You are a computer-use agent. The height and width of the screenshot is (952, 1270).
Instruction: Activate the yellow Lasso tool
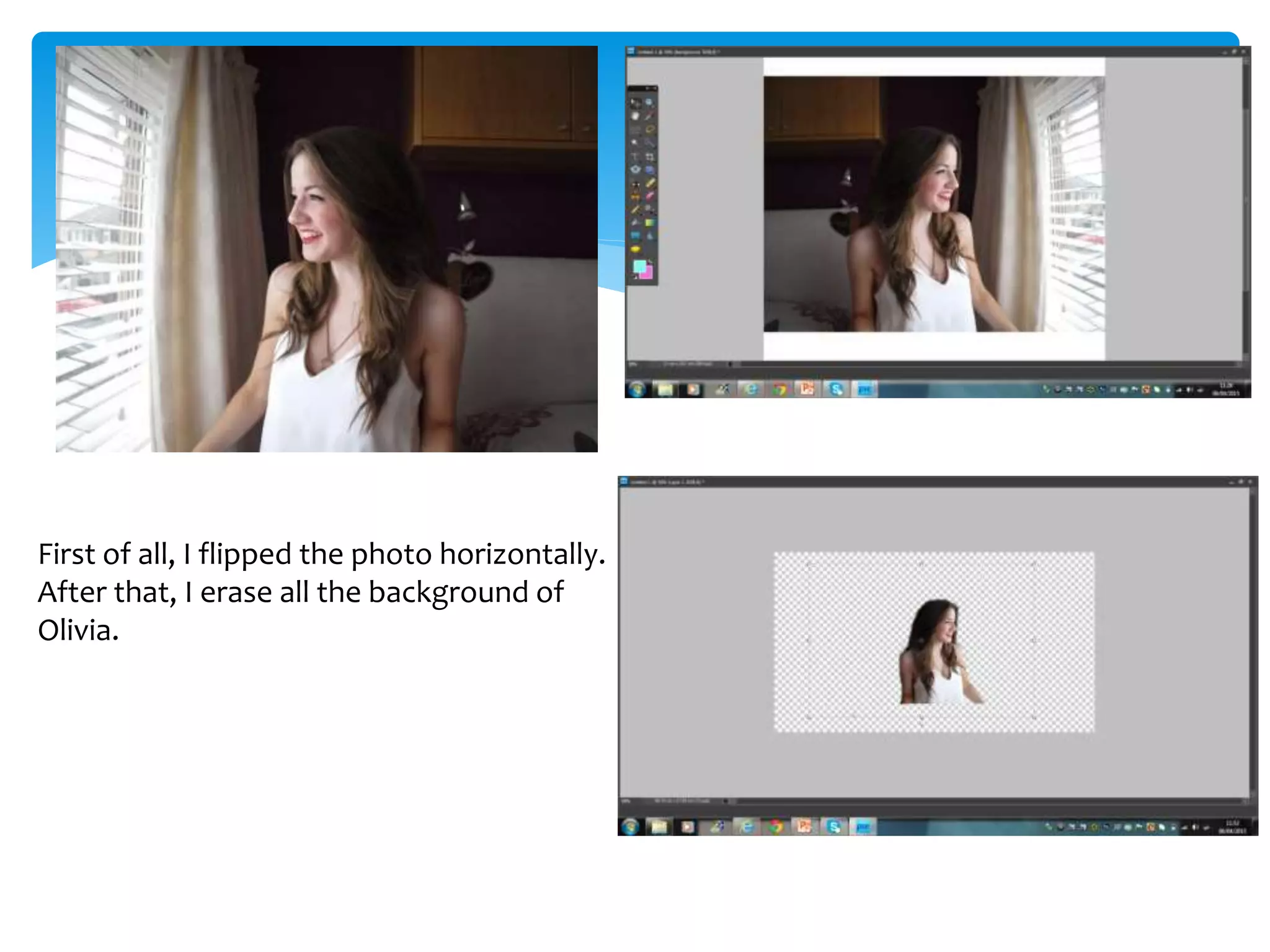pos(650,129)
